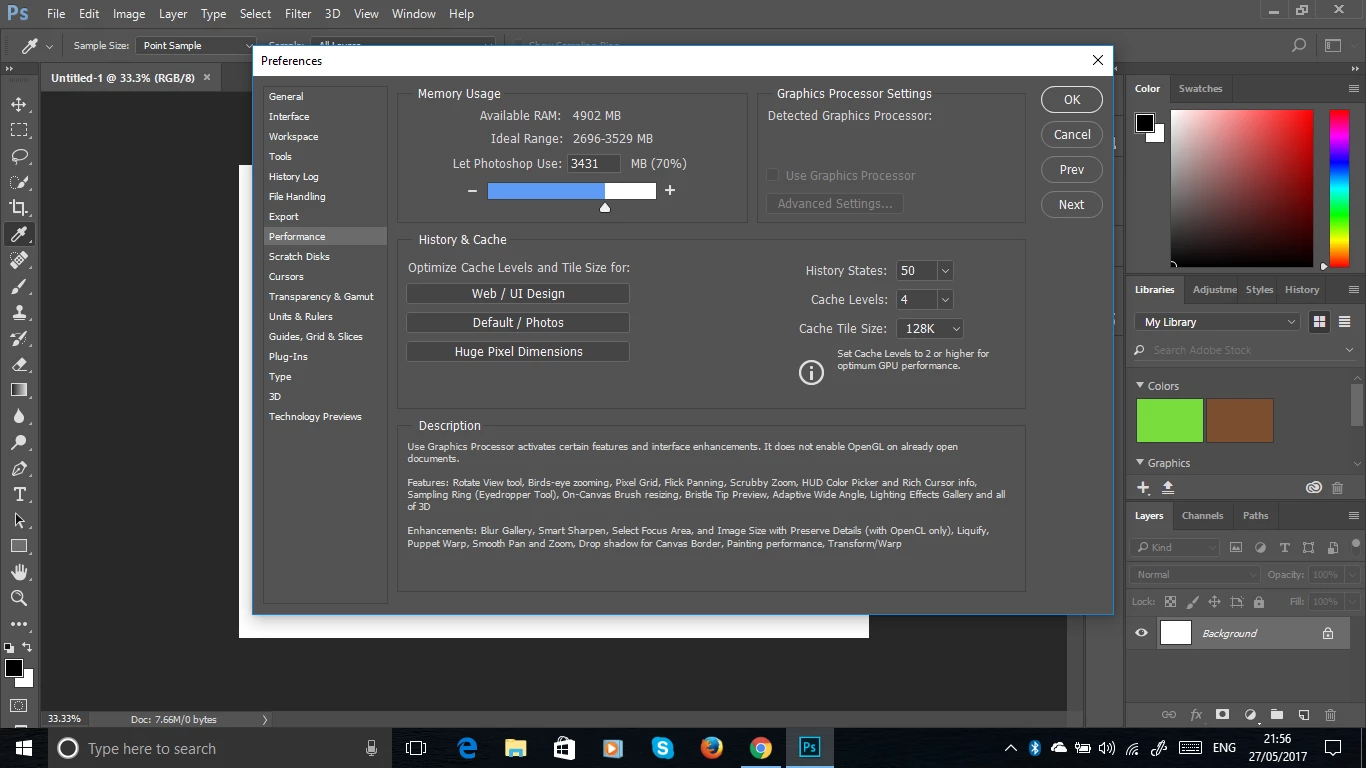Switch Libraries to grid view

pyautogui.click(x=1319, y=322)
